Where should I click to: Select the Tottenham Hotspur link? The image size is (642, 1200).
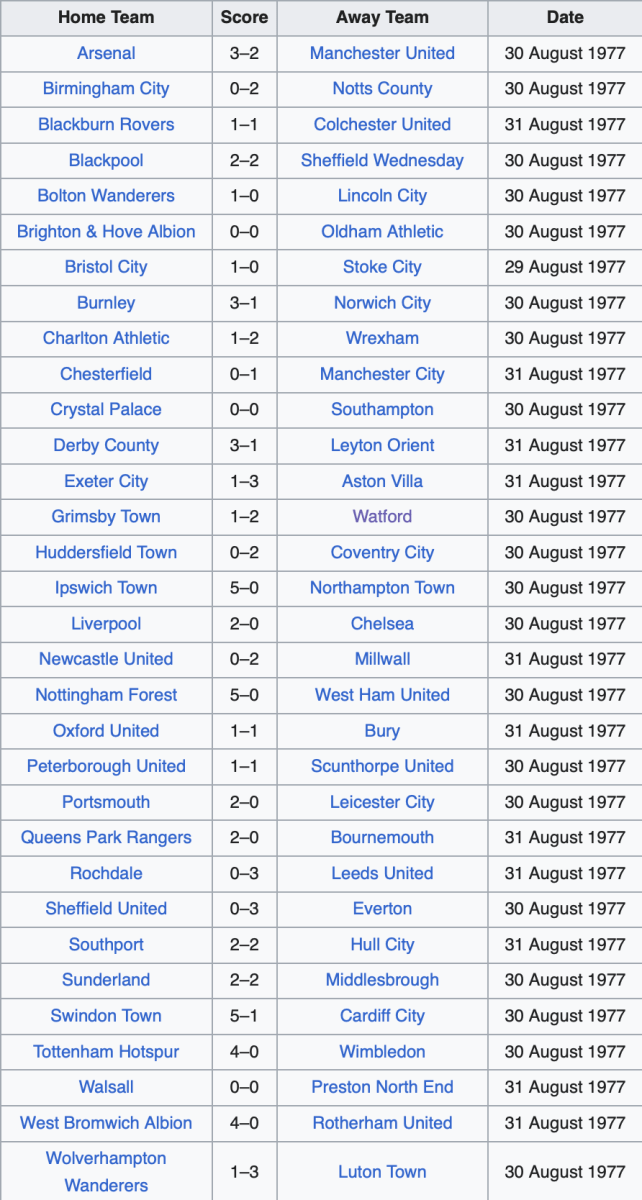[106, 1052]
